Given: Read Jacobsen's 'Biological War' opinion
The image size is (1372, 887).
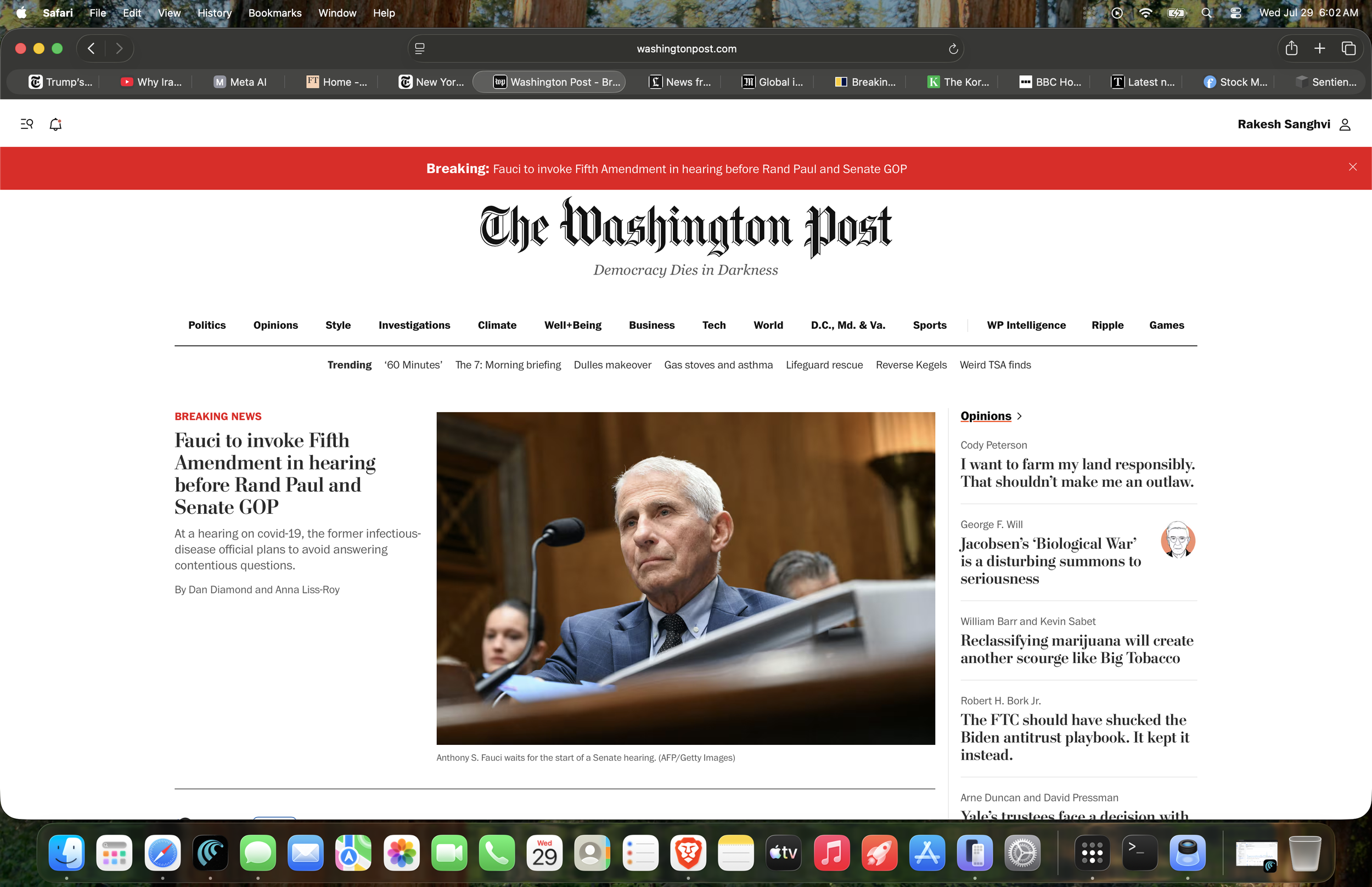Looking at the screenshot, I should tap(1051, 560).
